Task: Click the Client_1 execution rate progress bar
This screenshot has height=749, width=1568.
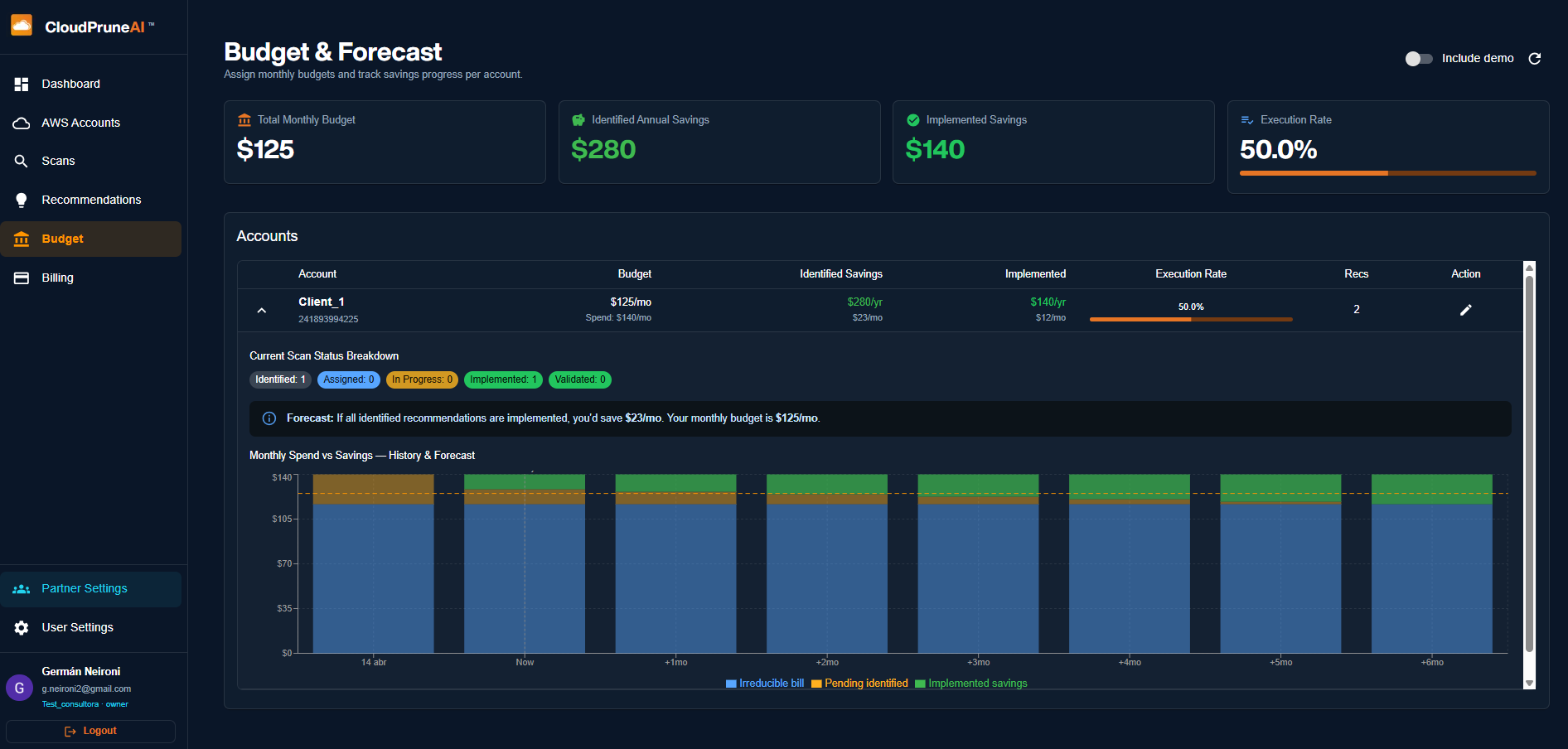Action: (x=1191, y=319)
